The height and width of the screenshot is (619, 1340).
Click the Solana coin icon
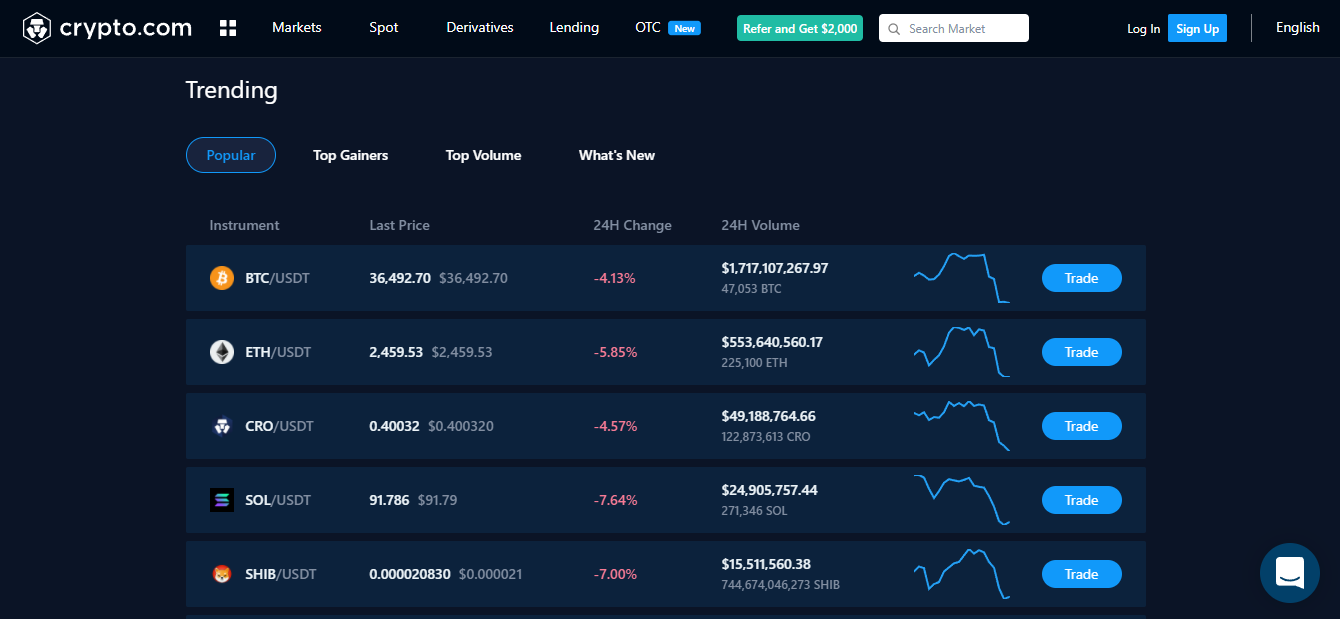tap(222, 500)
